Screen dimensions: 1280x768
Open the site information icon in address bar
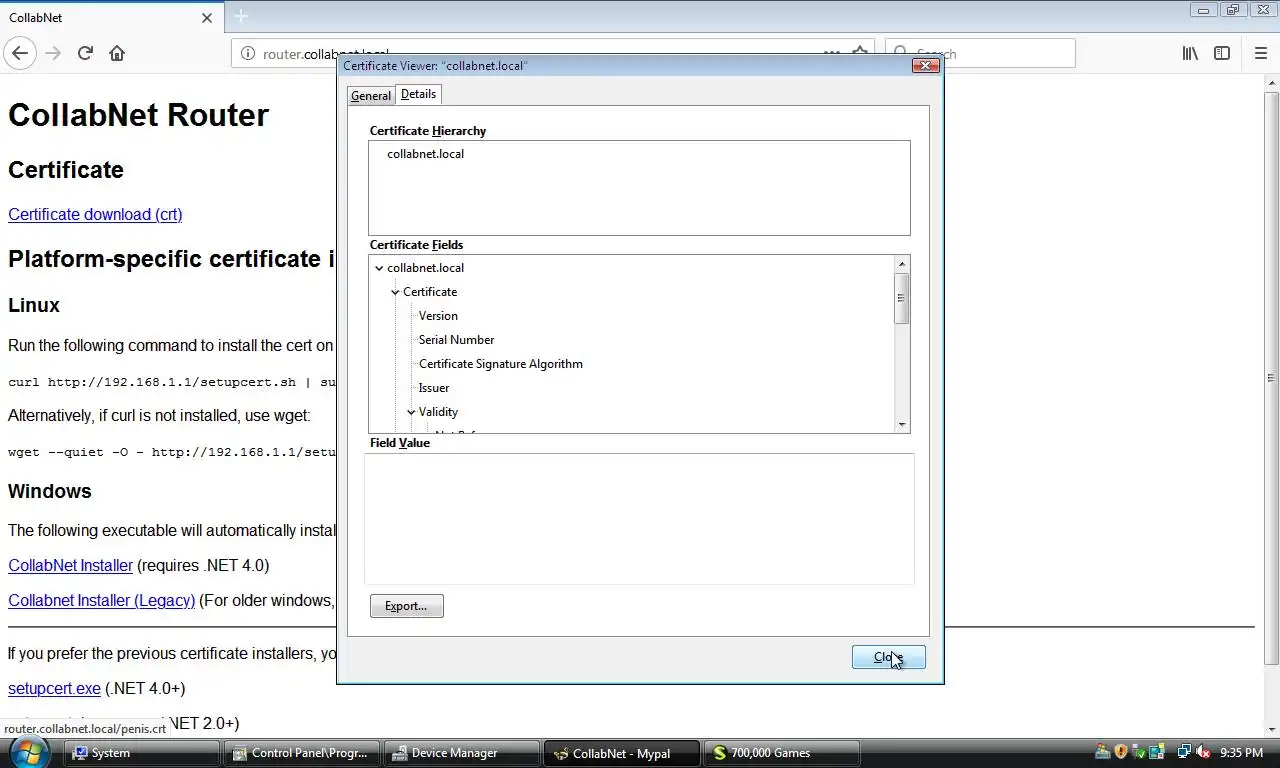coord(248,54)
